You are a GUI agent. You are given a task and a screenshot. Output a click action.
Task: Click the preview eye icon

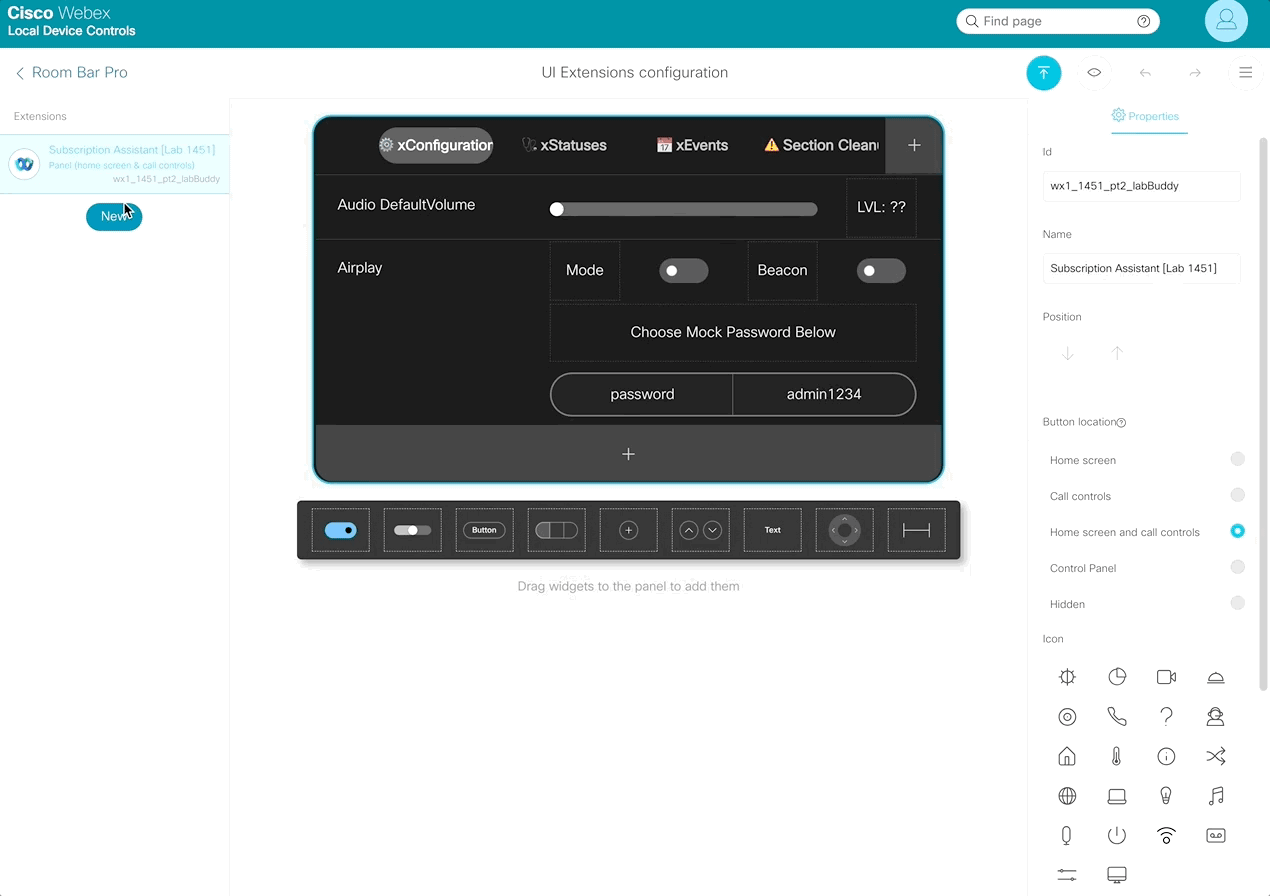(x=1094, y=73)
